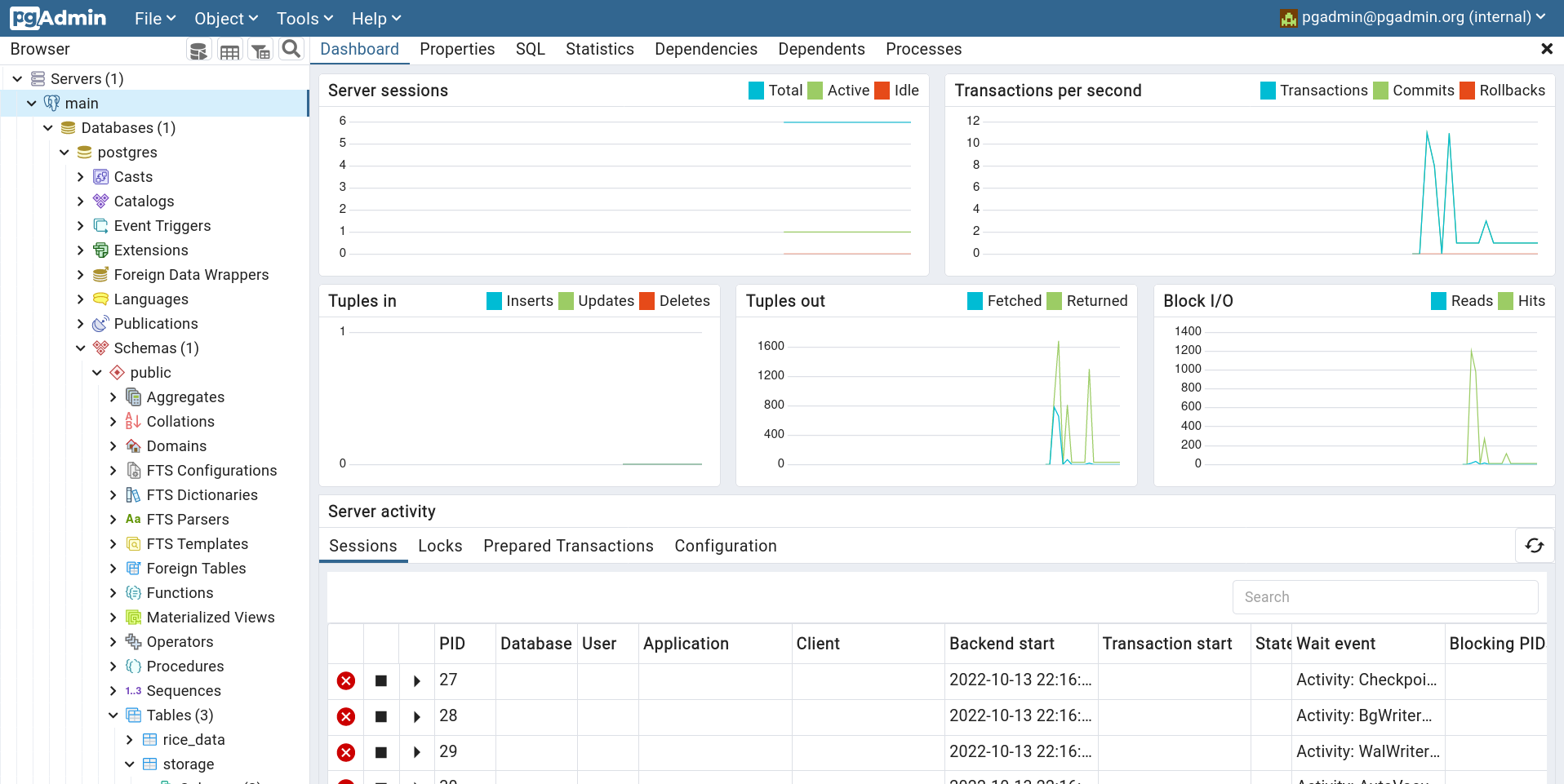Switch to the Properties tab
Screen dimensions: 1564x784
tap(457, 49)
